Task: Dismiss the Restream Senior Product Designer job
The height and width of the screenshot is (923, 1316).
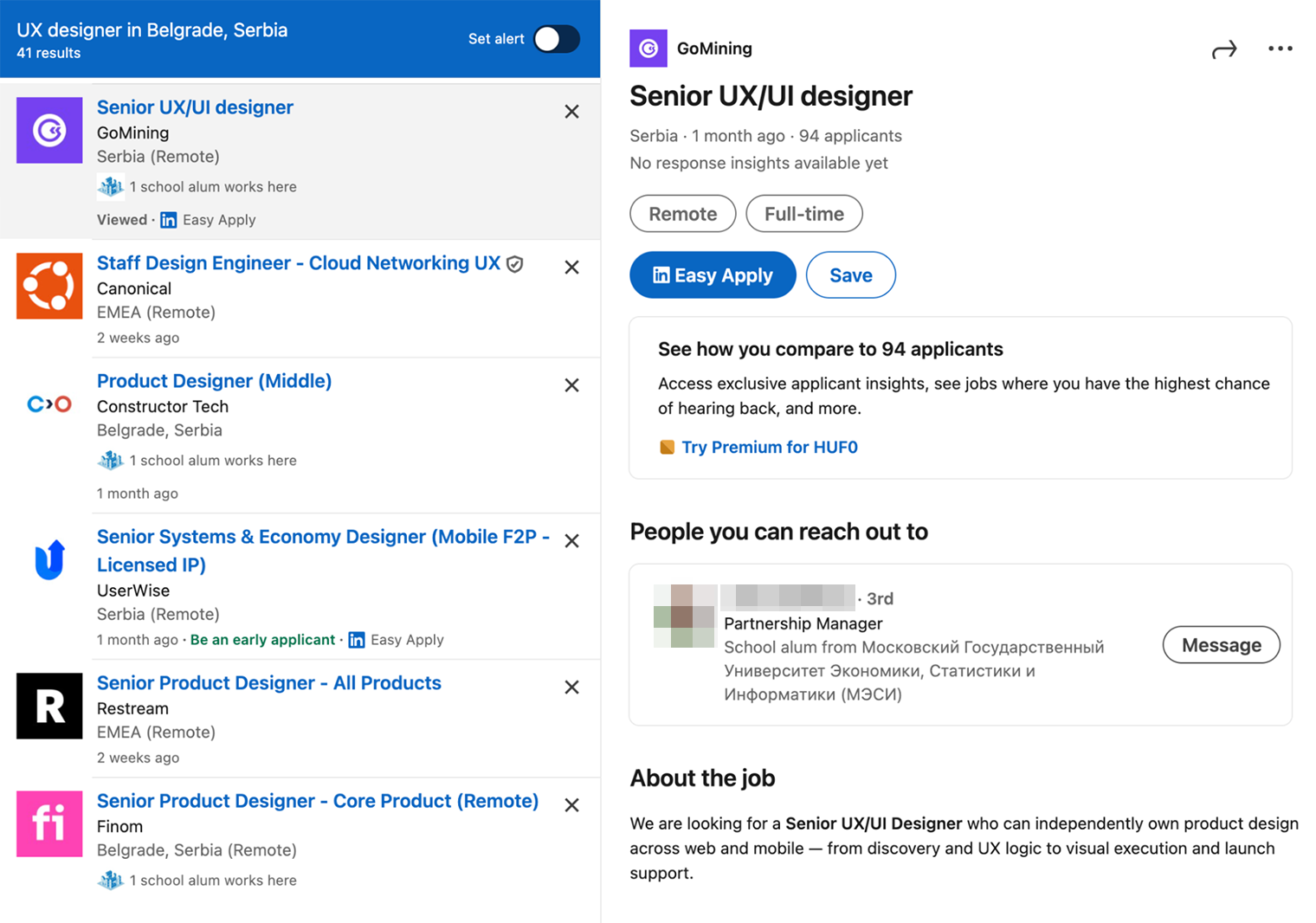Action: [571, 687]
